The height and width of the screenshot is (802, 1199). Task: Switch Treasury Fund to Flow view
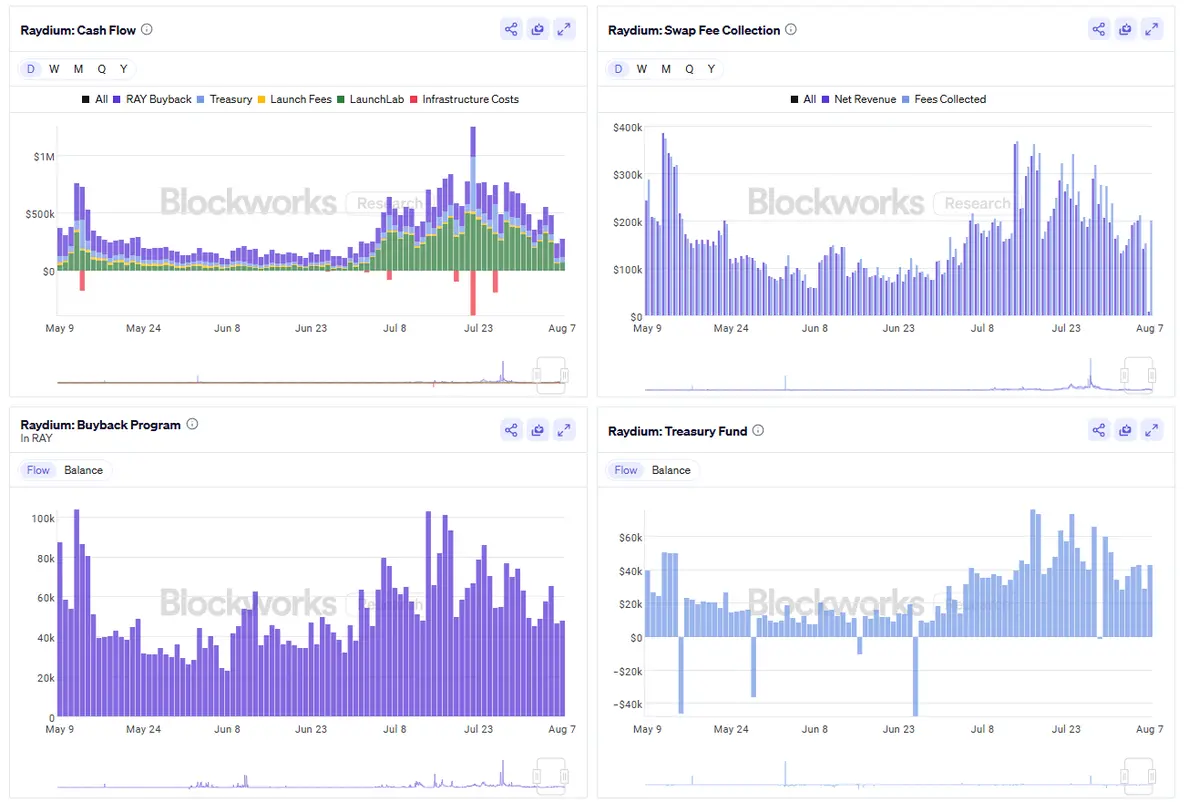pyautogui.click(x=625, y=470)
